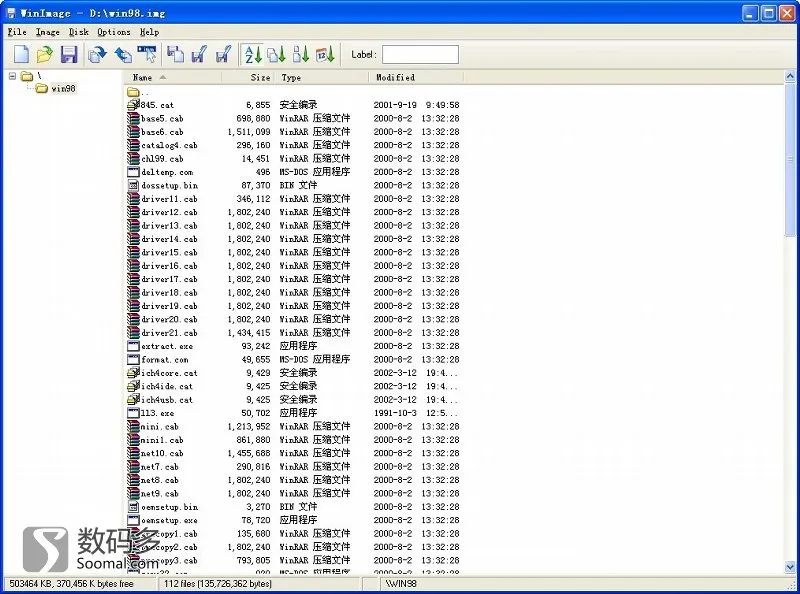Click the toolbar icon with mouse pointer
The width and height of the screenshot is (800, 594).
pyautogui.click(x=147, y=54)
